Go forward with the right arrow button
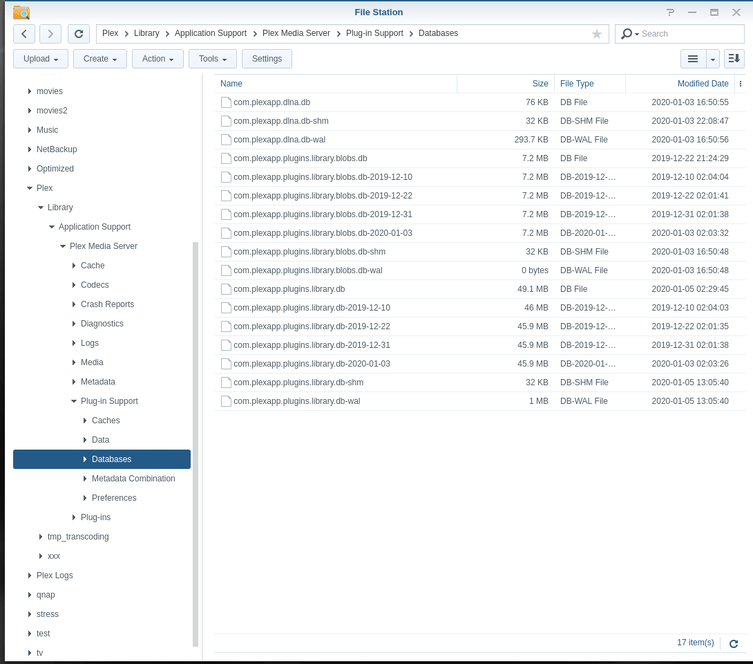Viewport: 753px width, 664px height. [50, 34]
